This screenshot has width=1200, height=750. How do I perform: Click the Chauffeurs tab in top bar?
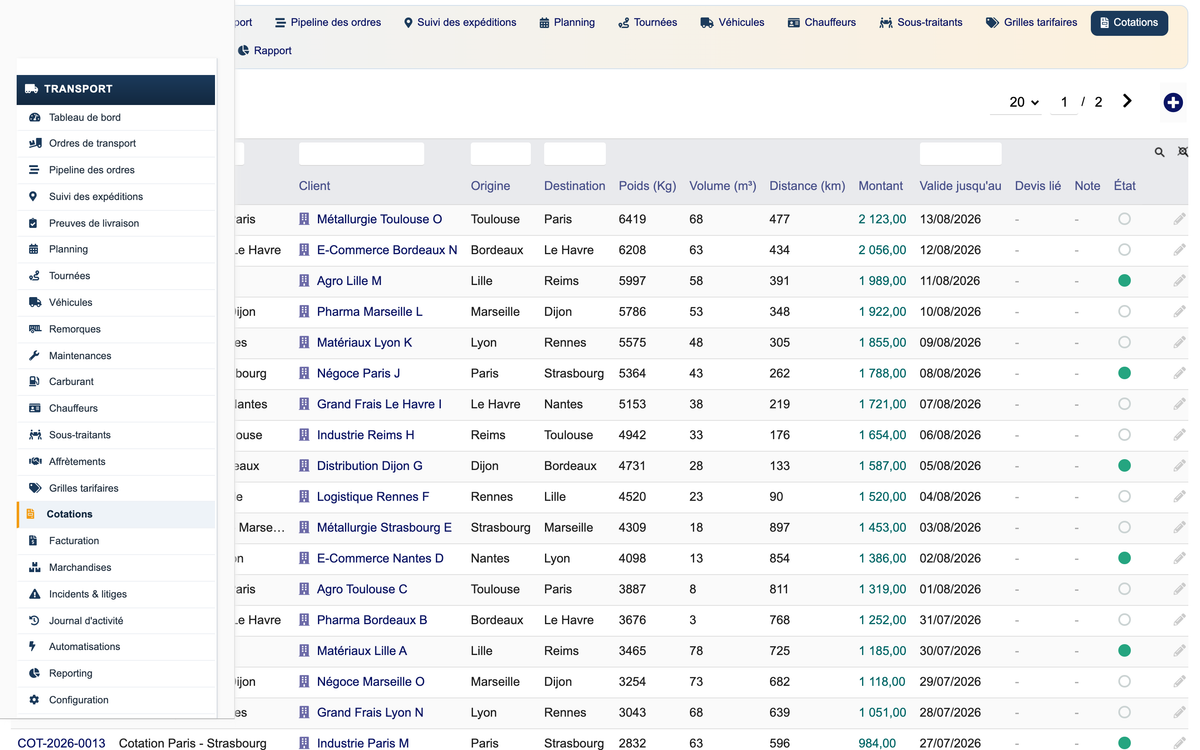[822, 22]
